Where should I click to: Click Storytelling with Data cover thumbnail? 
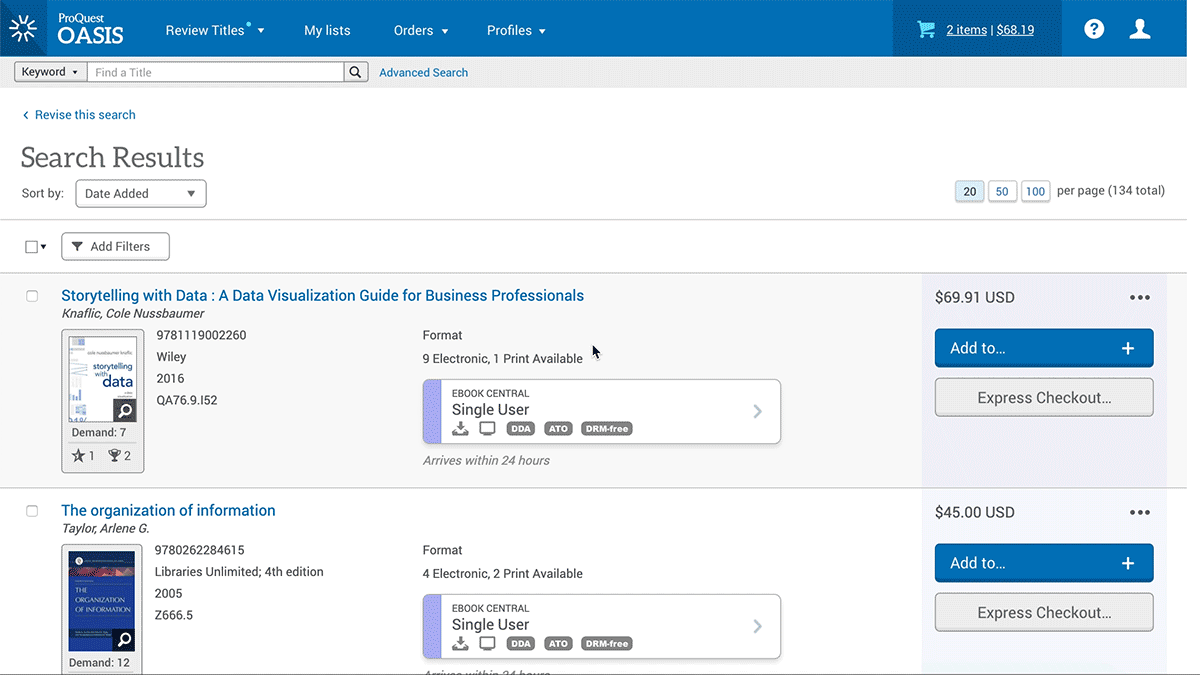pos(102,379)
